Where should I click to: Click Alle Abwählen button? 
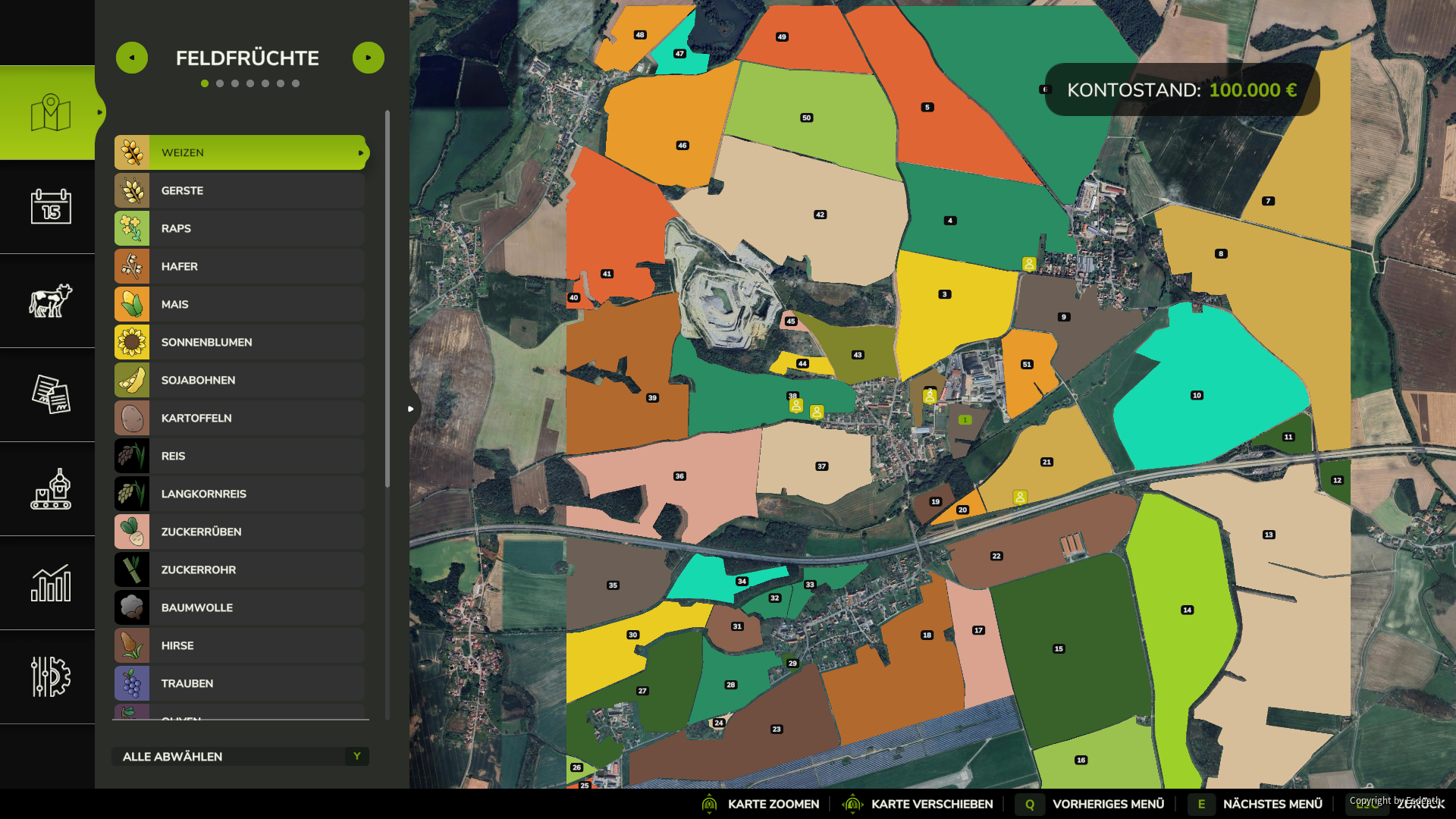tap(240, 756)
